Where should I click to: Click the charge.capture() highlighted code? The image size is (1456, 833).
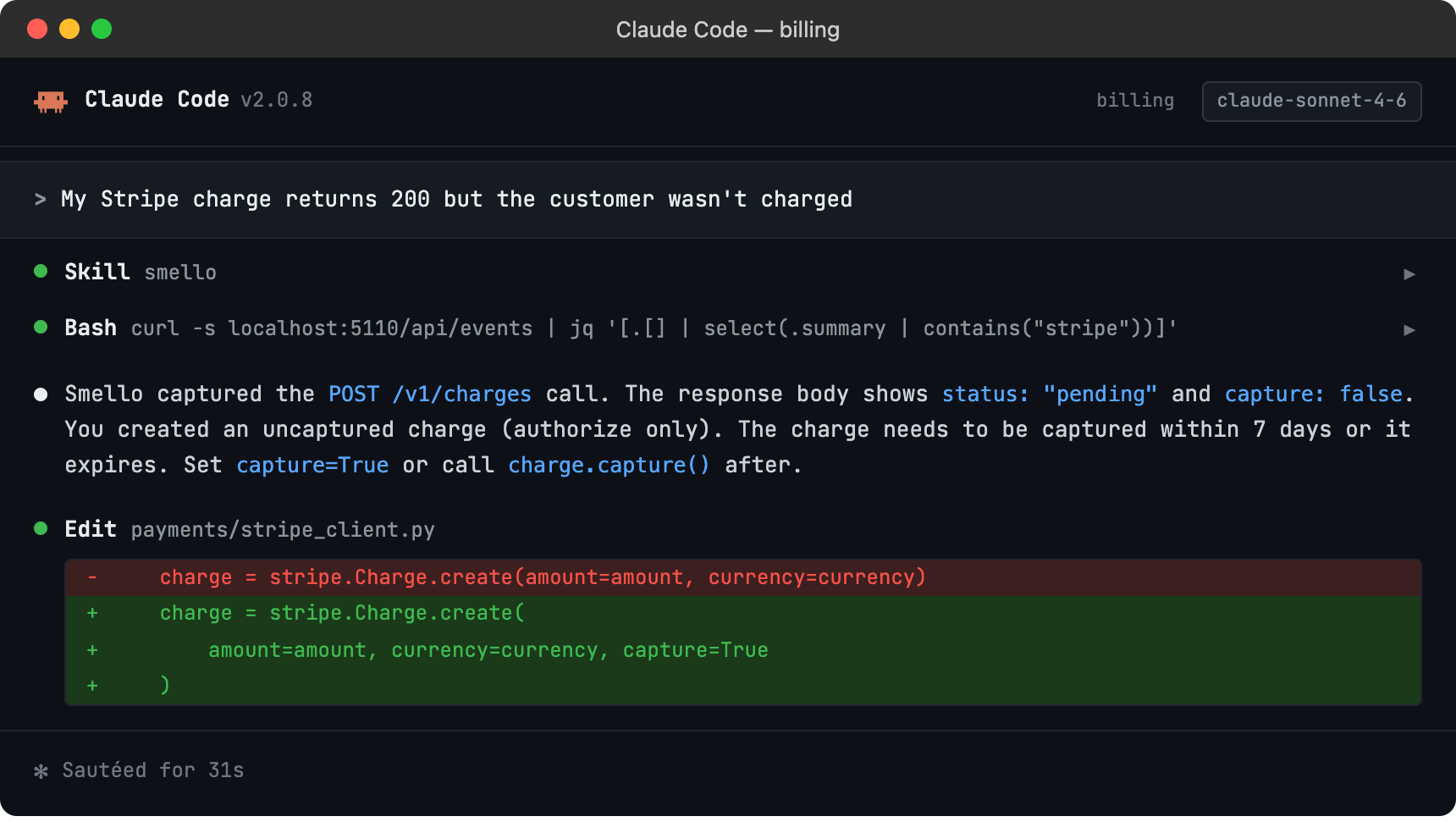coord(609,465)
